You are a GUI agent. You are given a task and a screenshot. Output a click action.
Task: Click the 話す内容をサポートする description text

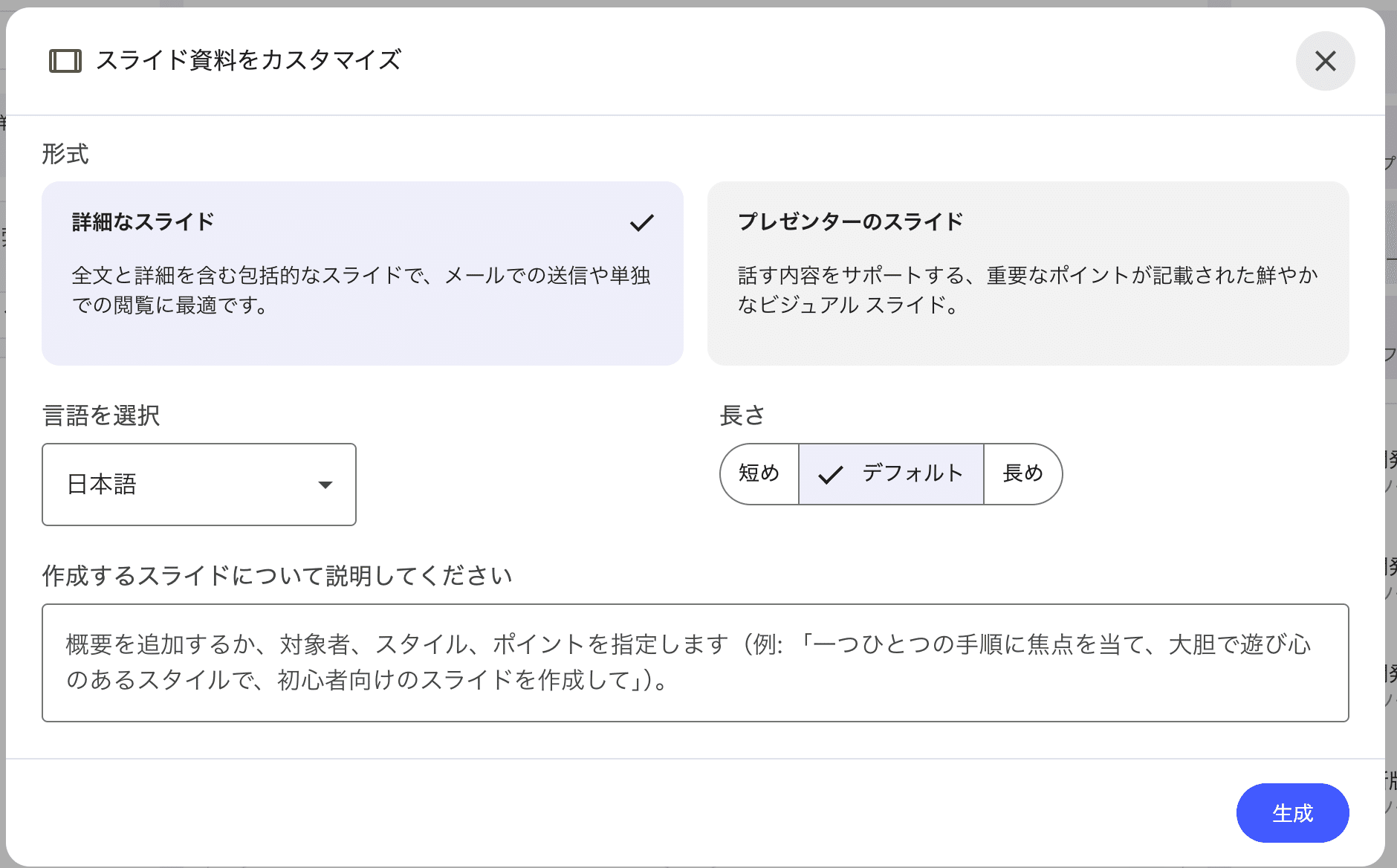pyautogui.click(x=1027, y=290)
